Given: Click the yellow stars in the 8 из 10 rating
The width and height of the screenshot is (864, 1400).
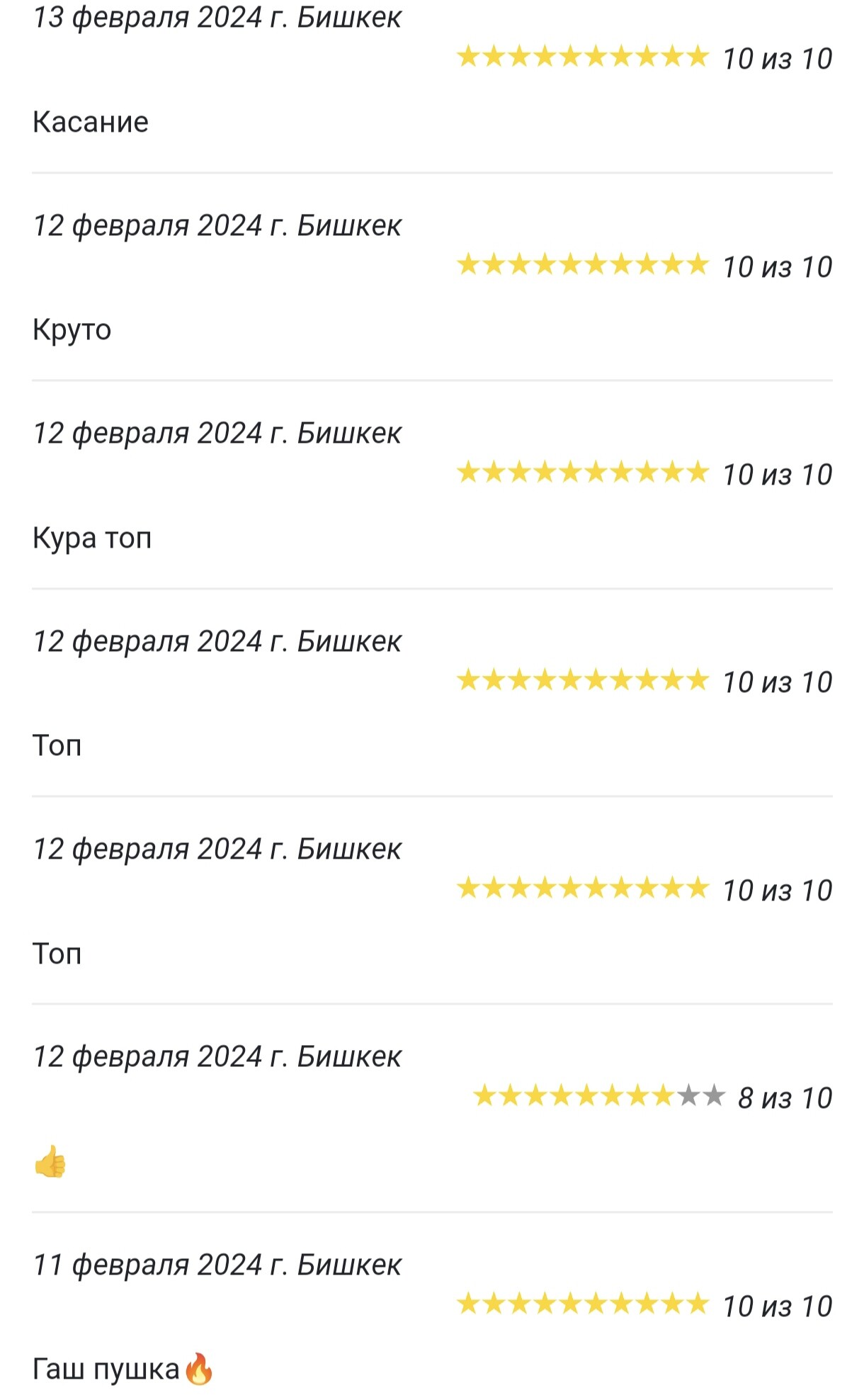Looking at the screenshot, I should (574, 1096).
